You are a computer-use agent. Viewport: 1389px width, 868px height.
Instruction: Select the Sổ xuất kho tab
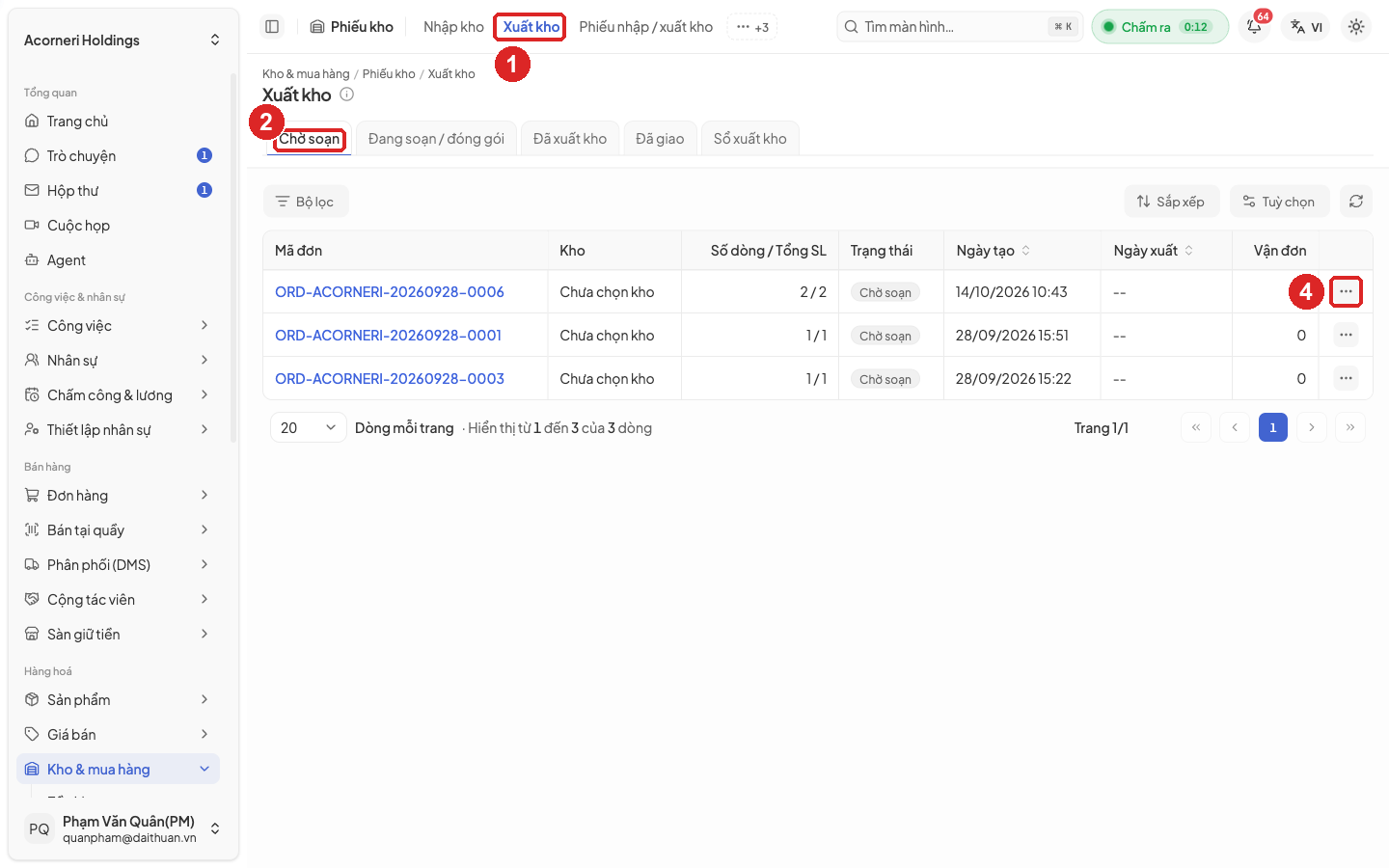749,139
